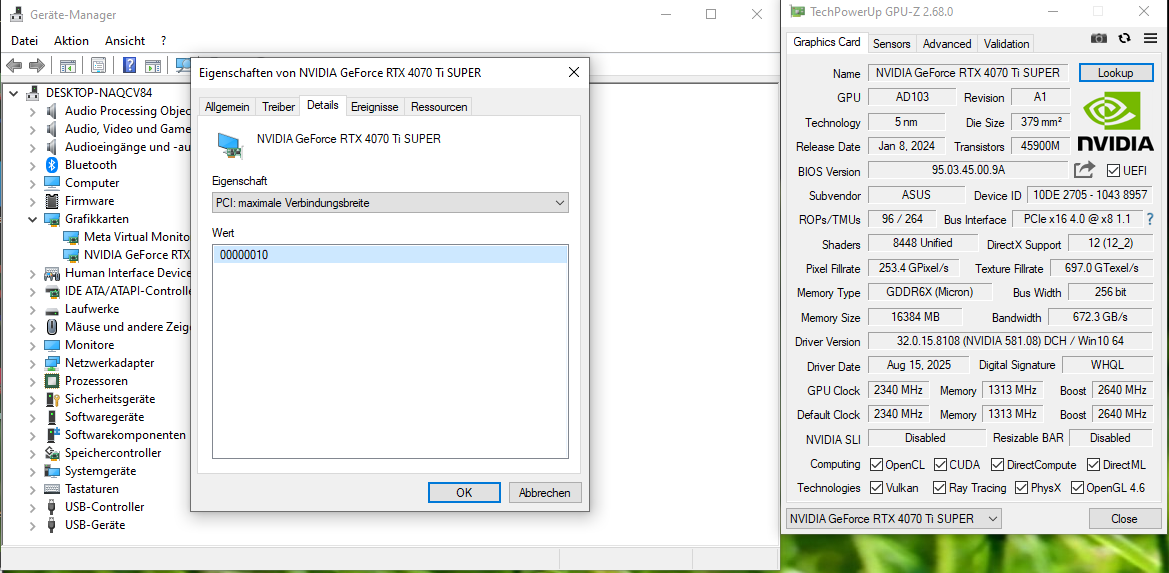Open the Ansicht menu
The width and height of the screenshot is (1169, 573).
click(x=125, y=41)
